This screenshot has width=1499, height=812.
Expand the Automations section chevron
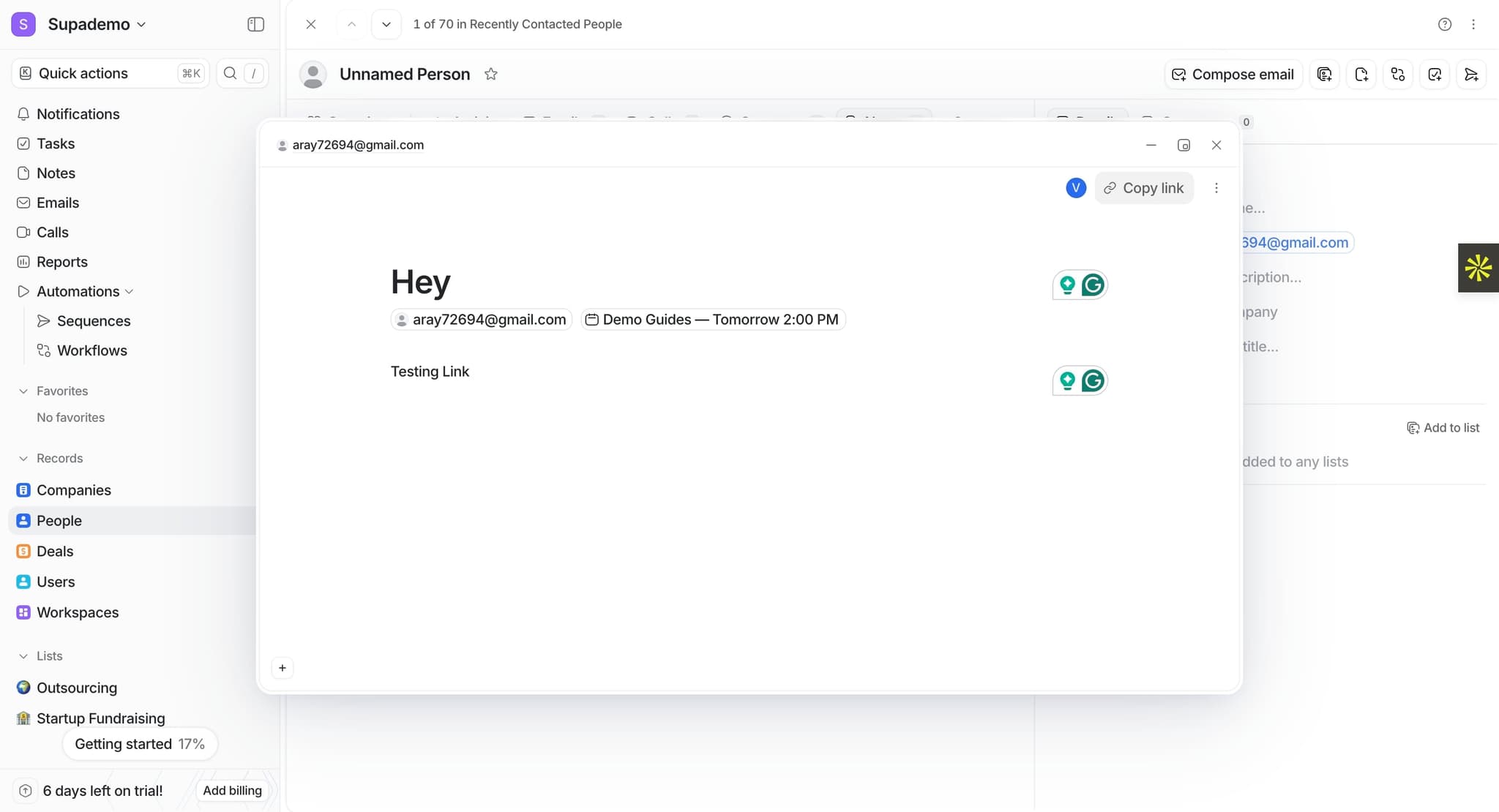click(x=128, y=291)
